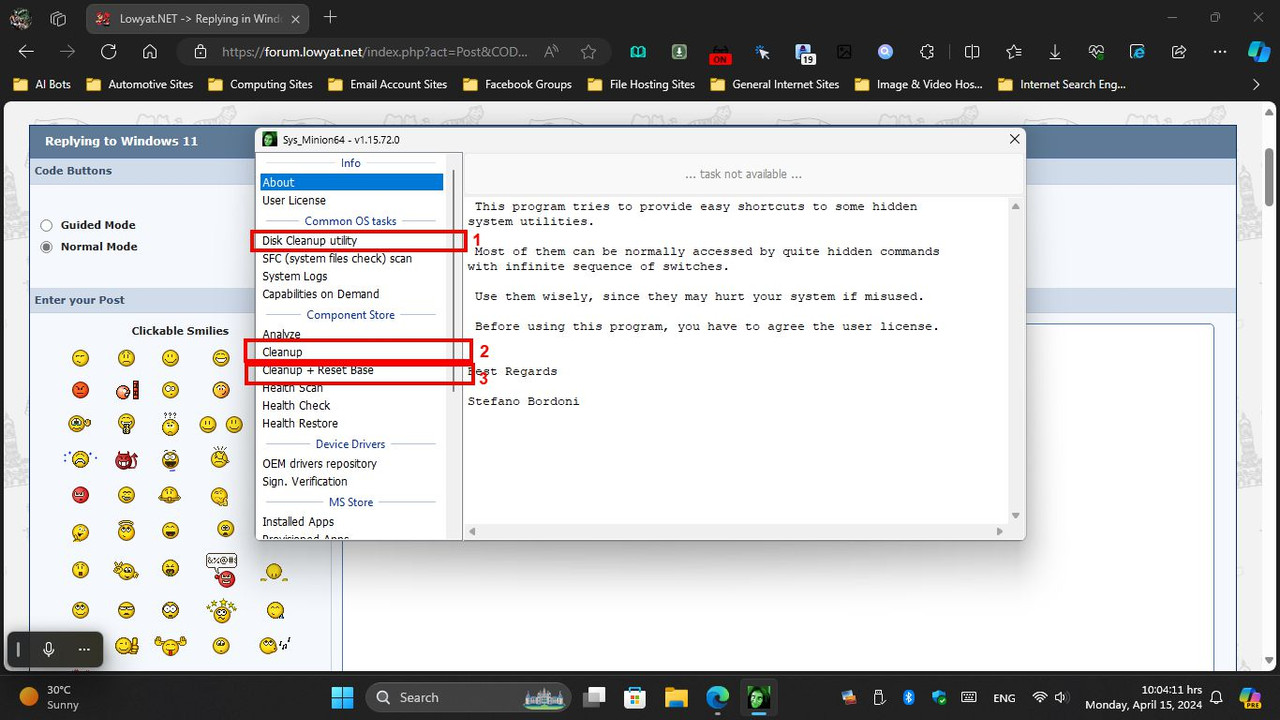Image resolution: width=1280 pixels, height=720 pixels.
Task: Open File Explorer from the taskbar
Action: coord(676,697)
